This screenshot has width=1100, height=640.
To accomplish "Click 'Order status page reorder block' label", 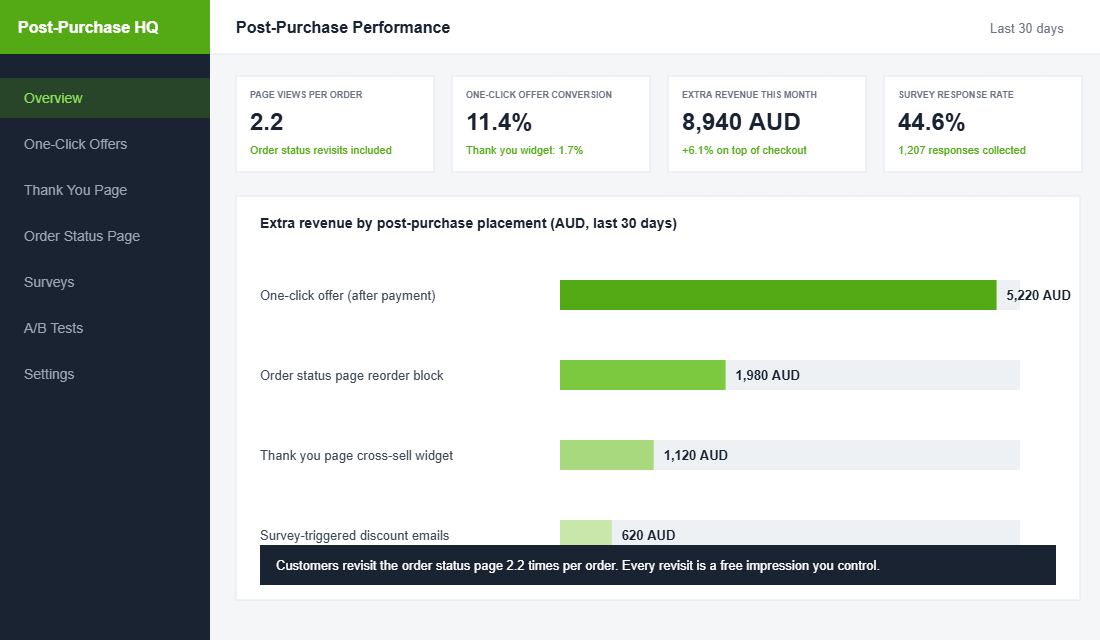I will pyautogui.click(x=351, y=375).
